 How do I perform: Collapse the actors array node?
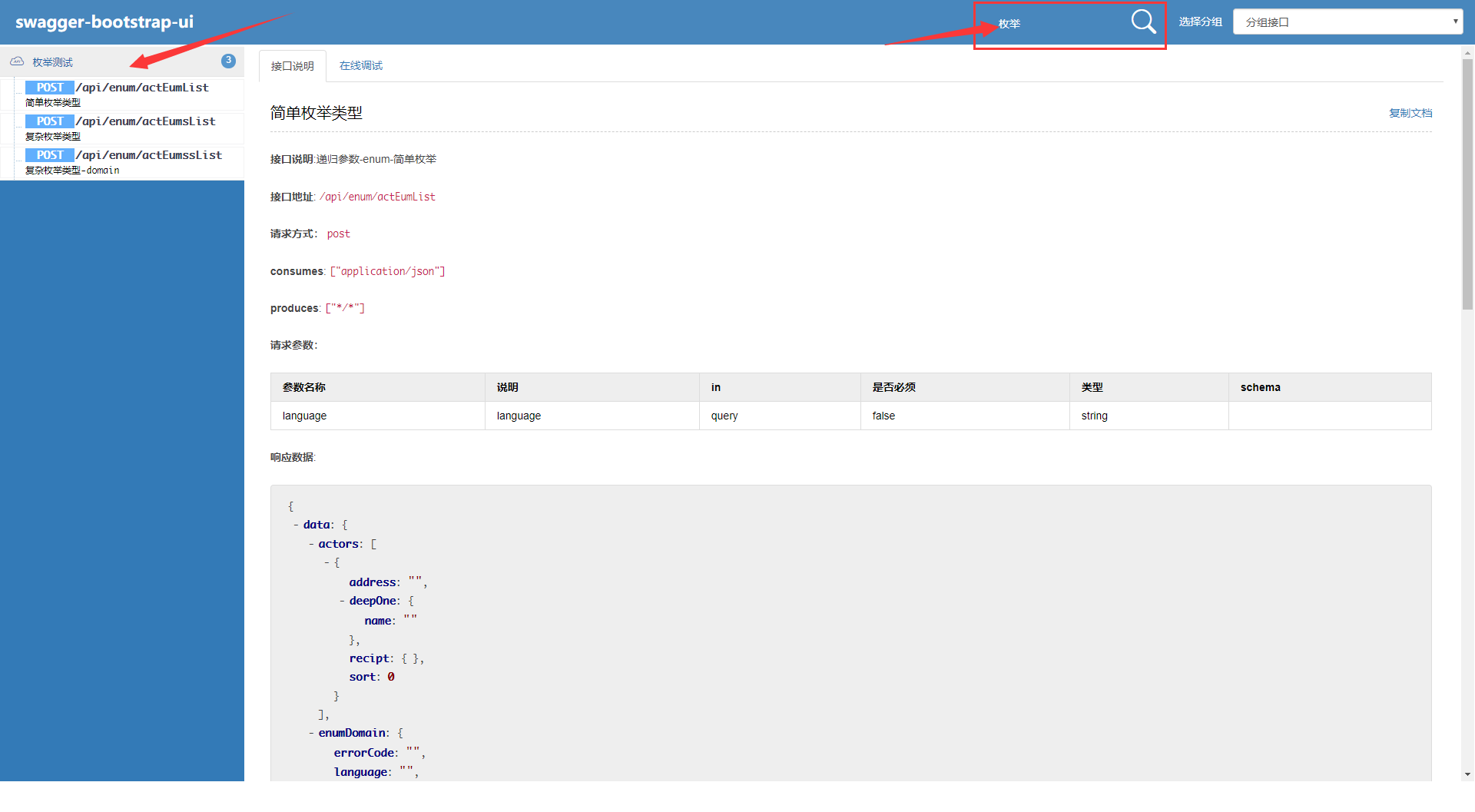point(311,545)
